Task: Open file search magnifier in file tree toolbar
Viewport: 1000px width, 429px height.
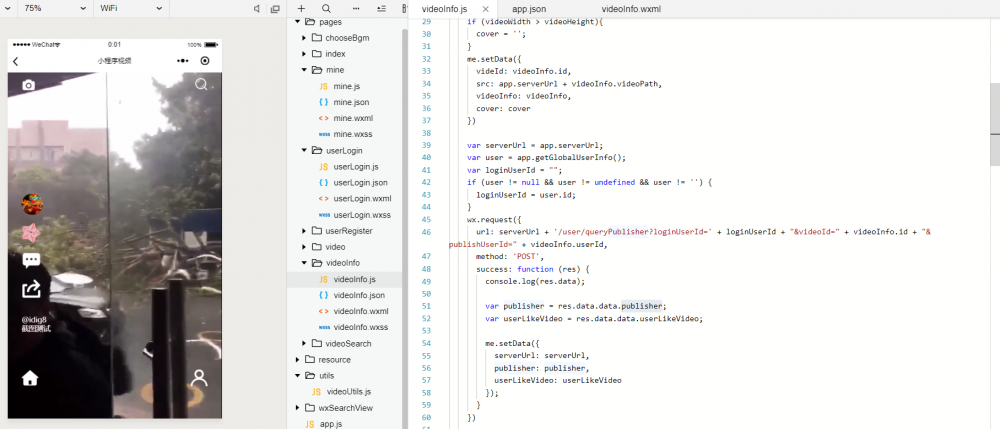Action: 327,8
